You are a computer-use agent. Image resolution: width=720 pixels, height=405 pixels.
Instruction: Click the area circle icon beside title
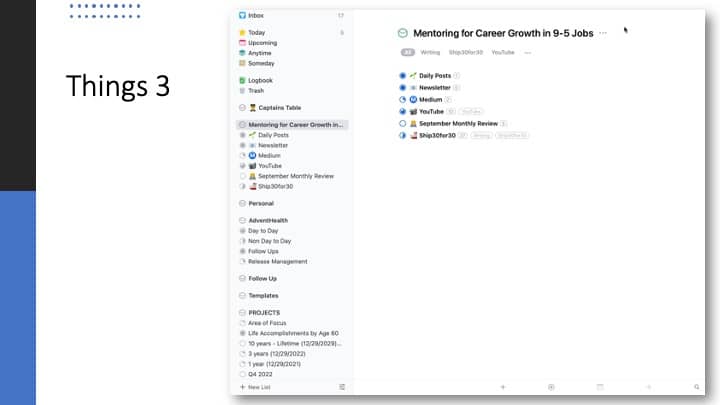(403, 33)
